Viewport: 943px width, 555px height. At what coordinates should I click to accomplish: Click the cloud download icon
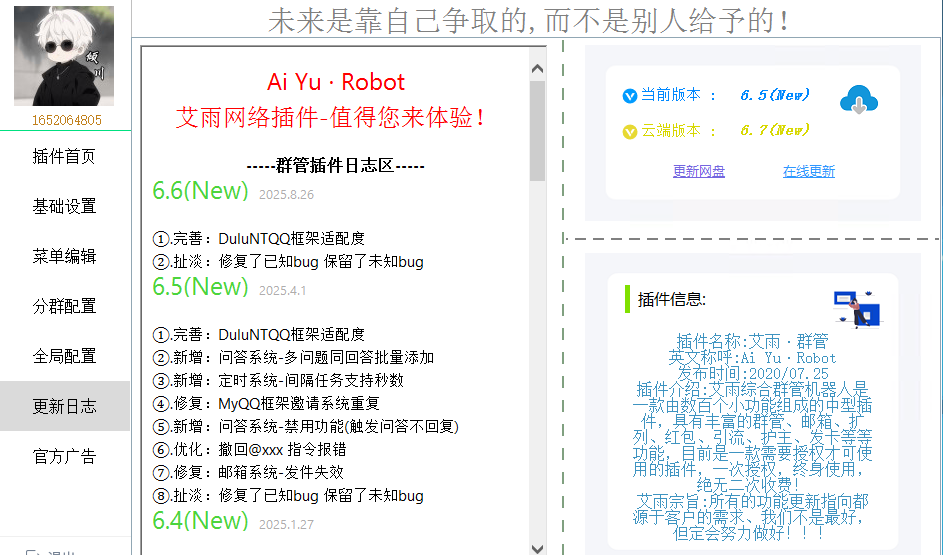[858, 100]
